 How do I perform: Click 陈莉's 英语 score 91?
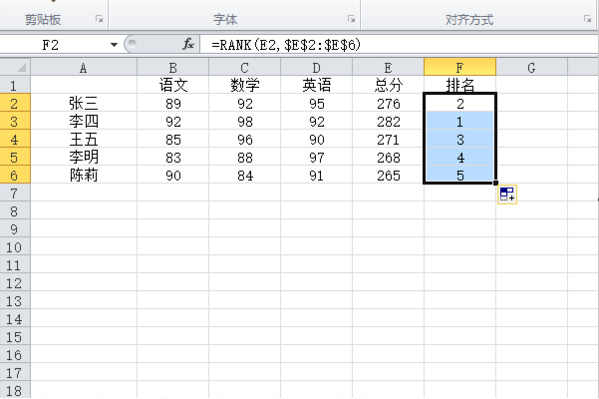[316, 175]
